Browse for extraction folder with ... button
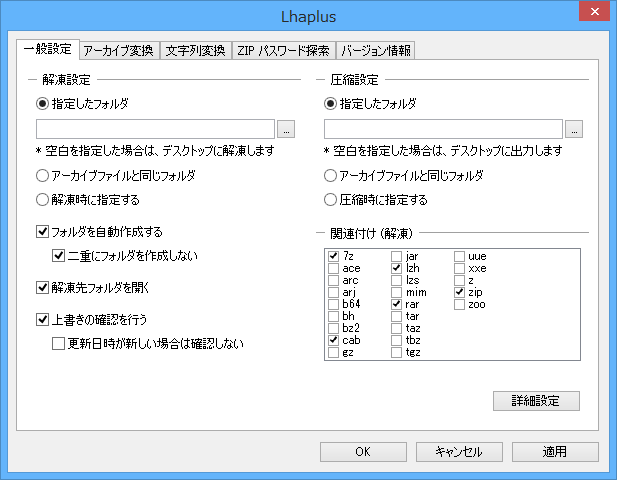This screenshot has width=617, height=480. tap(286, 129)
